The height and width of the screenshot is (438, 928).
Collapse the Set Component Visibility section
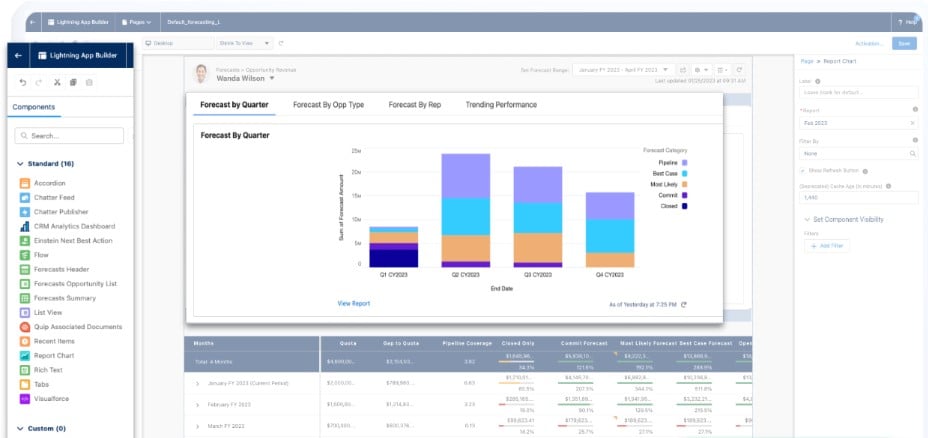(x=807, y=219)
